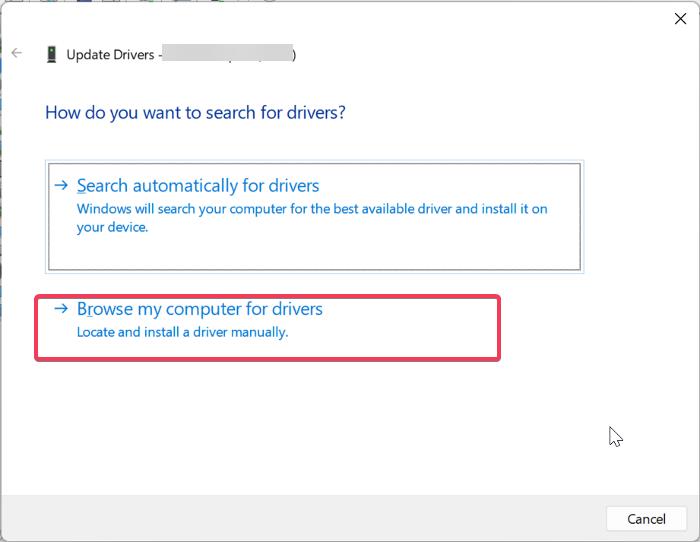Click the device icon beside Update Drivers
Image resolution: width=700 pixels, height=542 pixels.
[x=51, y=55]
